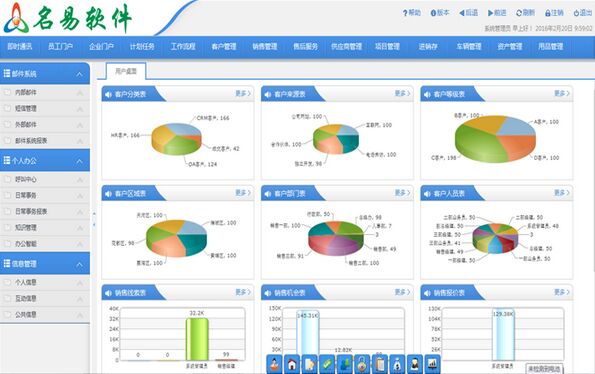Viewport: 595px width, 374px height.
Task: Go forward with the 前进 arrow
Action: pyautogui.click(x=490, y=13)
